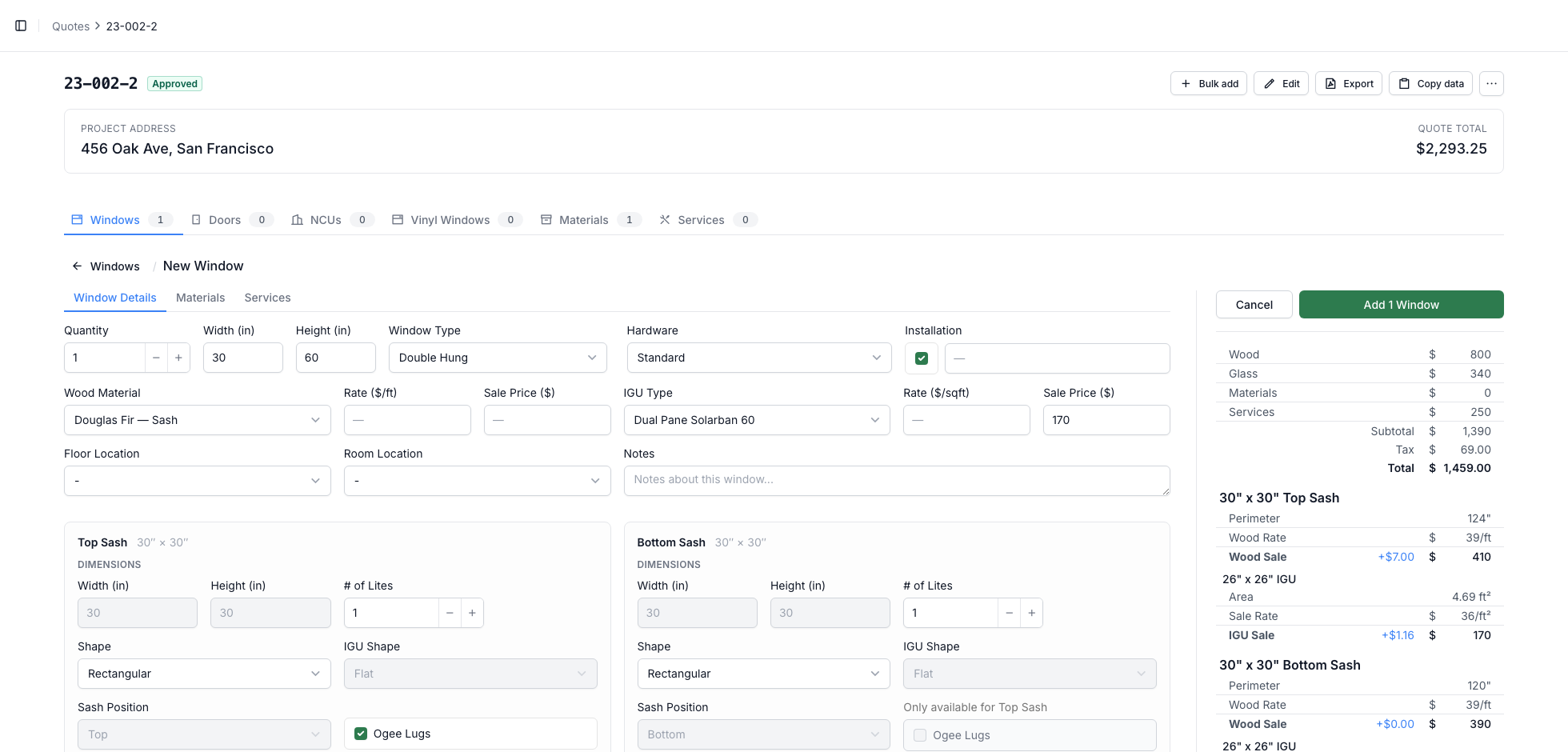Click the back arrow beside Windows

click(x=77, y=266)
